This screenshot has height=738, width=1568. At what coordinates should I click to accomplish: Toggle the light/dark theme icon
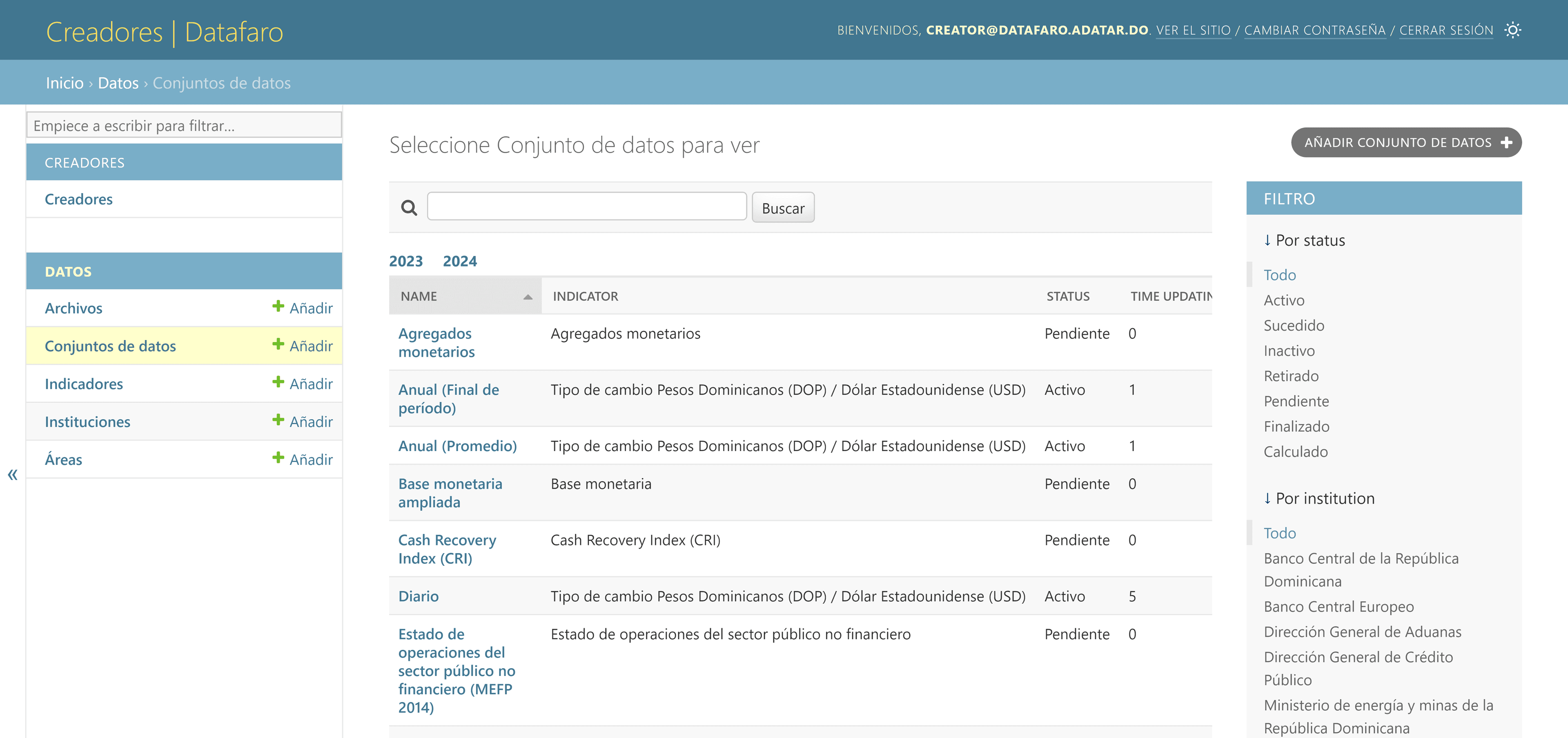(x=1512, y=30)
